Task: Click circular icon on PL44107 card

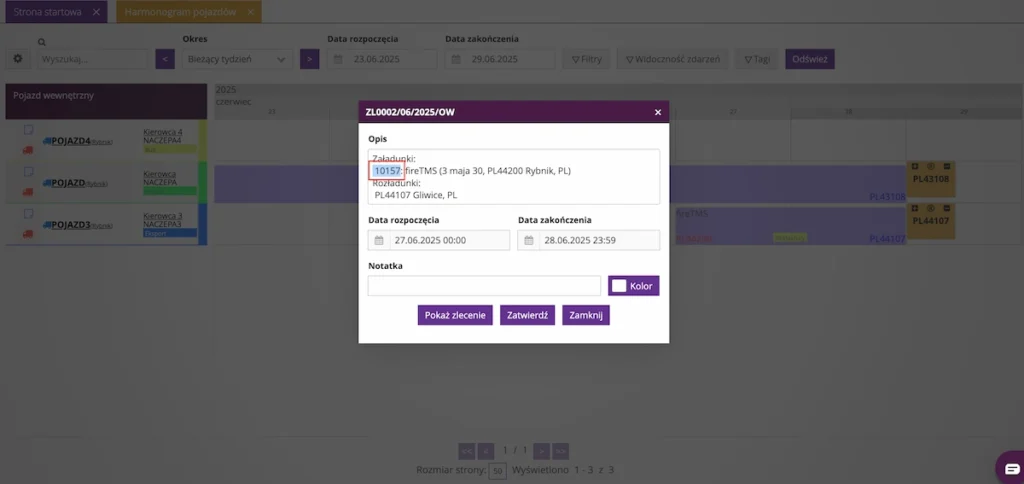Action: 931,208
